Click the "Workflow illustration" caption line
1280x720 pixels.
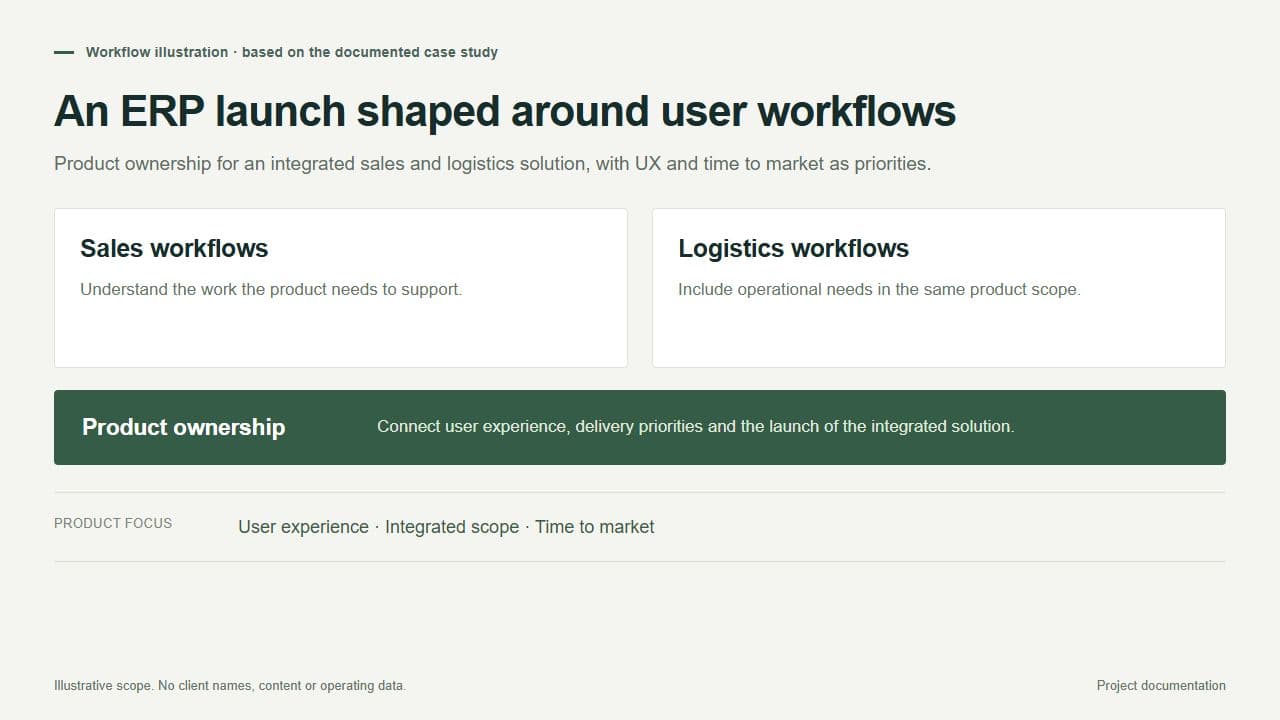point(291,52)
